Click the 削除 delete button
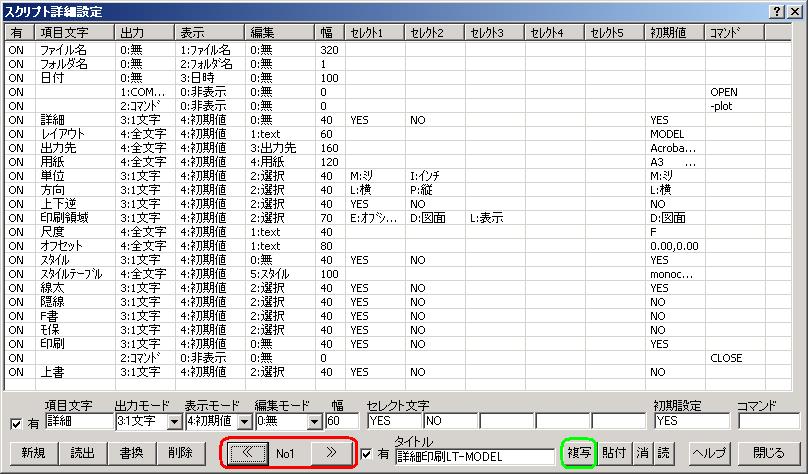 click(x=181, y=452)
